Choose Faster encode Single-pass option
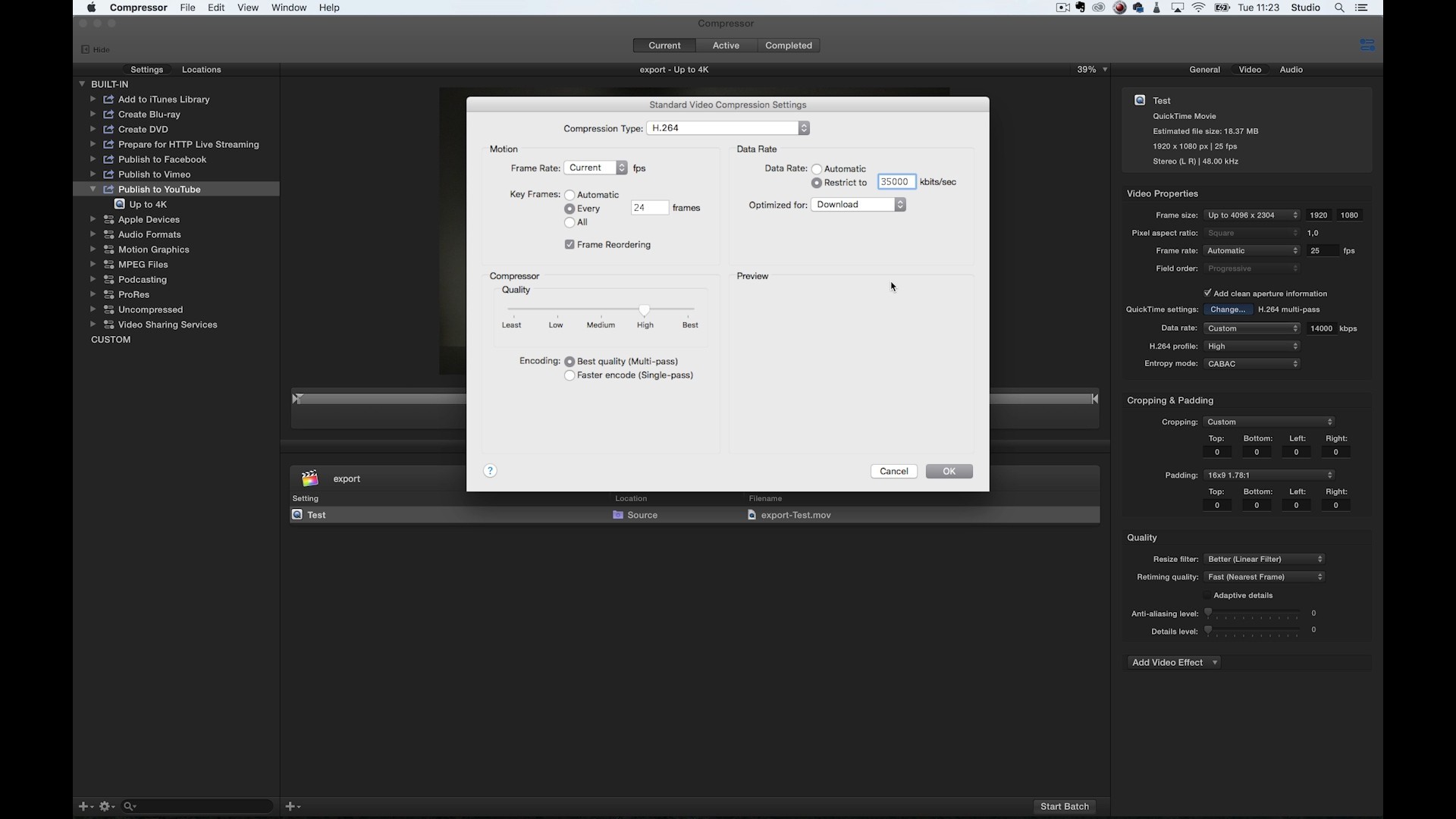The image size is (1456, 819). [x=570, y=375]
